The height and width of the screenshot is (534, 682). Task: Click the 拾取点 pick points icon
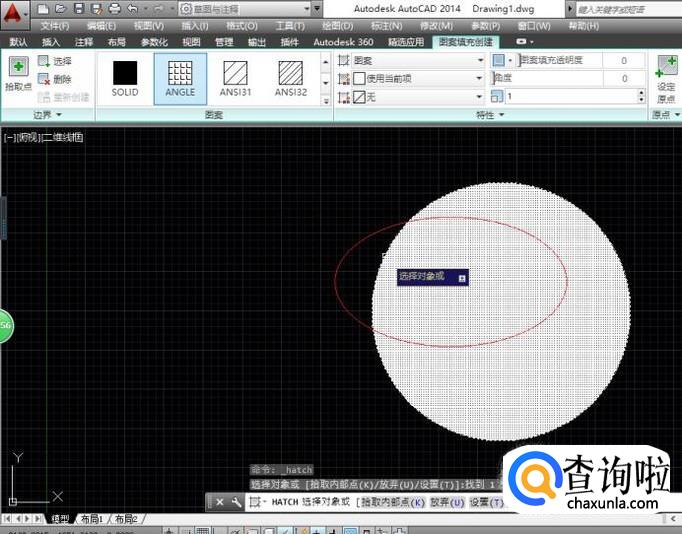pyautogui.click(x=18, y=68)
